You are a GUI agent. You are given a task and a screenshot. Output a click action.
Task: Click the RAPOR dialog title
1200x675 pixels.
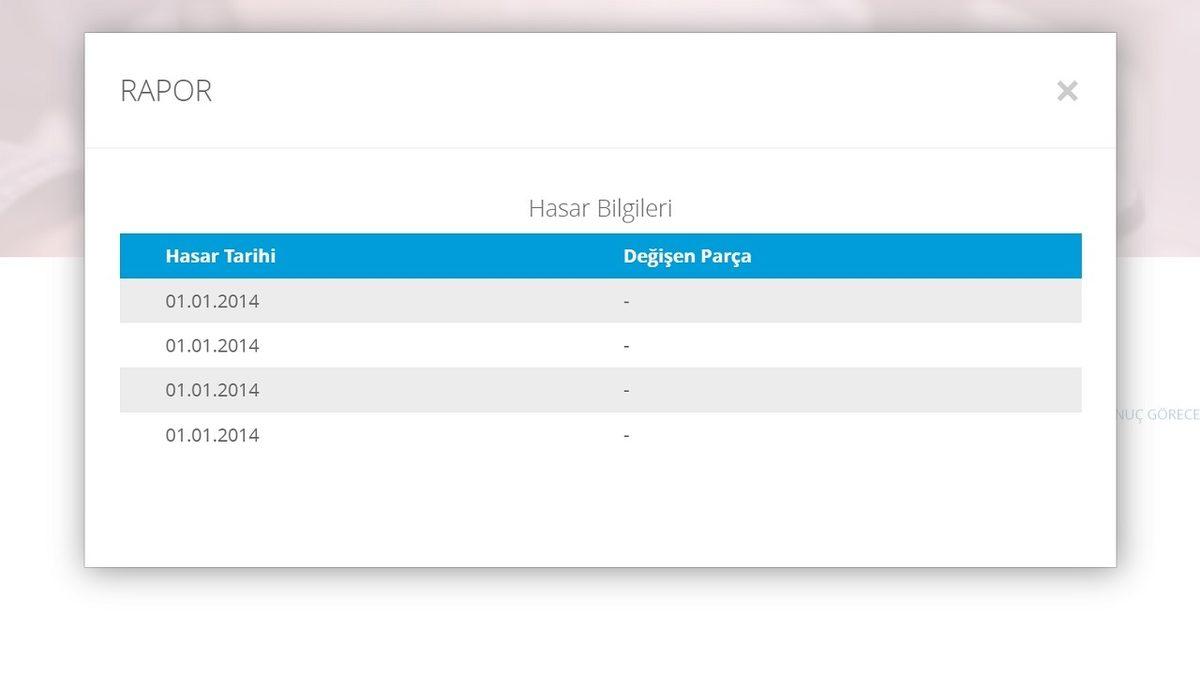tap(166, 91)
